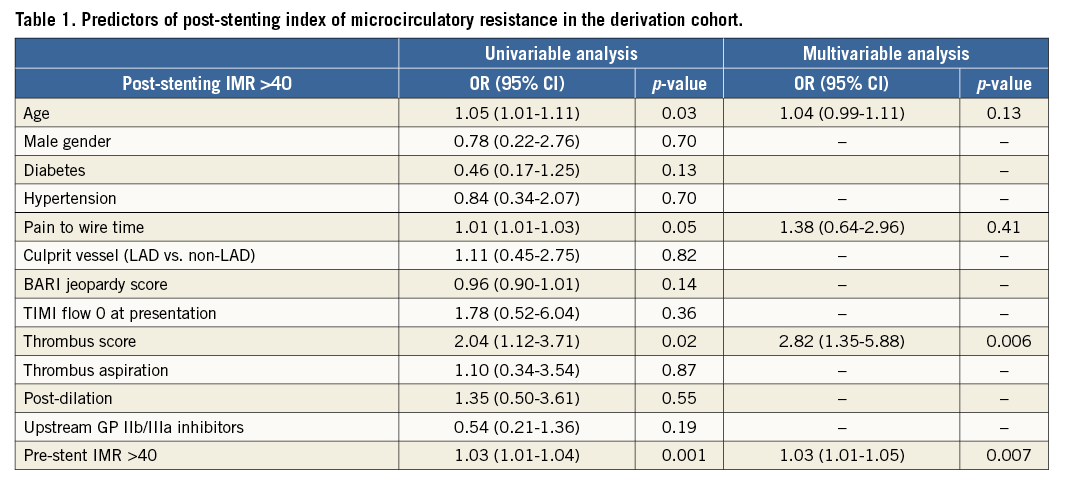Image resolution: width=1065 pixels, height=479 pixels.
Task: Select the "Multivariable analysis" column header
Action: click(885, 55)
